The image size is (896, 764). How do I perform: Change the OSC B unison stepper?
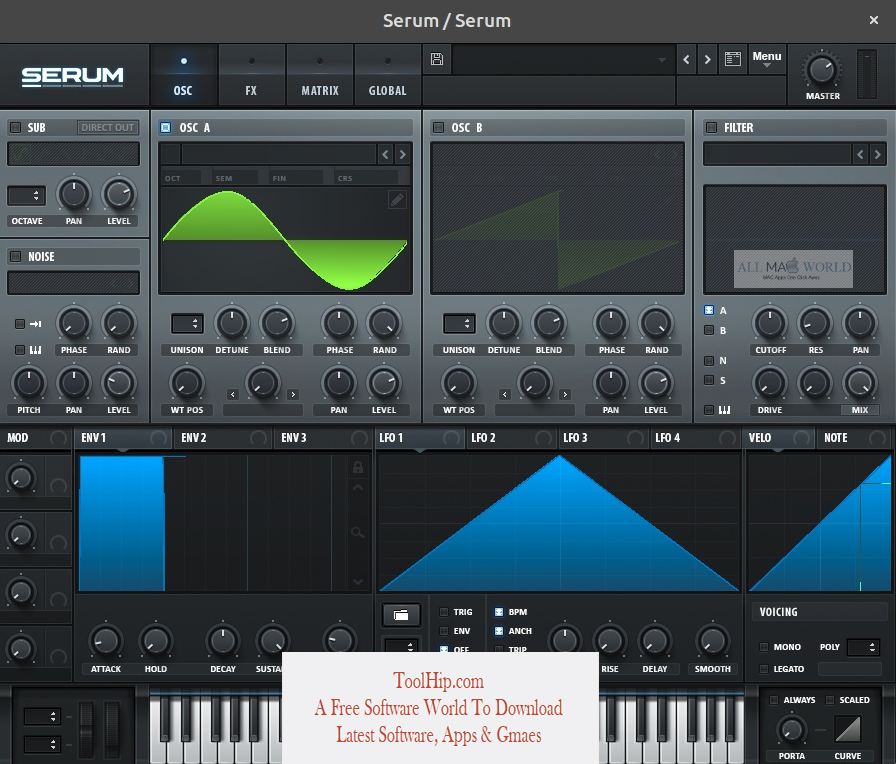(459, 323)
